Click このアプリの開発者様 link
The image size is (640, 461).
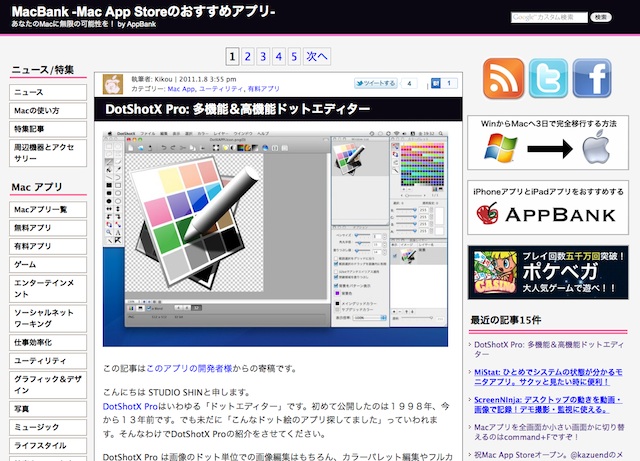click(x=189, y=368)
